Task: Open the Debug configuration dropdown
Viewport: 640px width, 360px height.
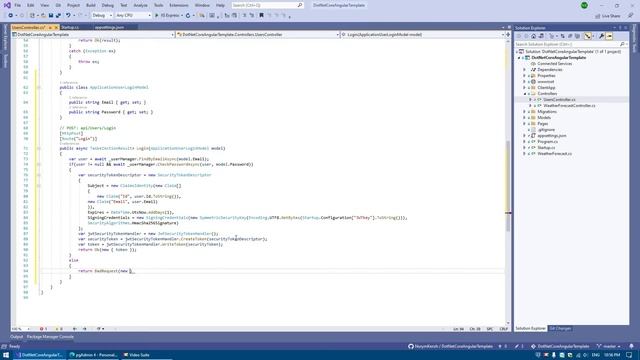Action: click(102, 16)
